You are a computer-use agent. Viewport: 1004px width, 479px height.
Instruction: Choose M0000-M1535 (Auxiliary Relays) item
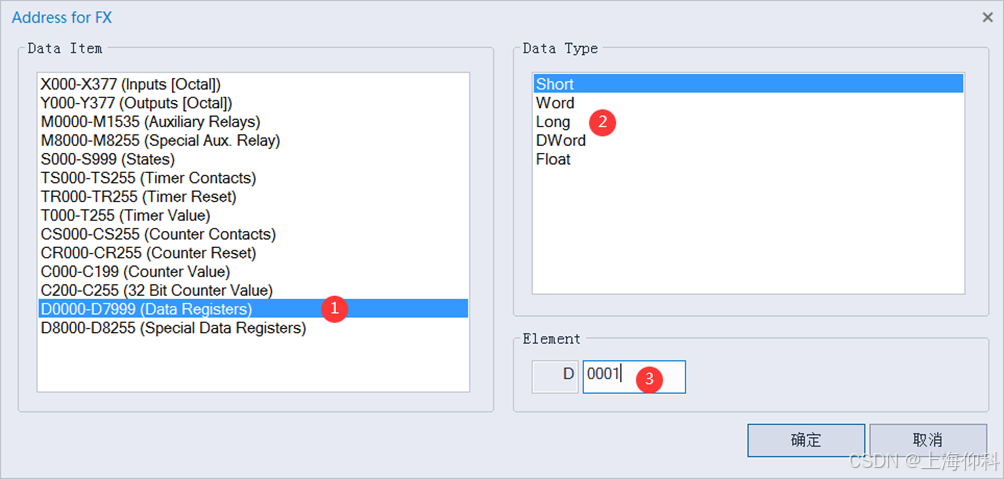click(150, 122)
